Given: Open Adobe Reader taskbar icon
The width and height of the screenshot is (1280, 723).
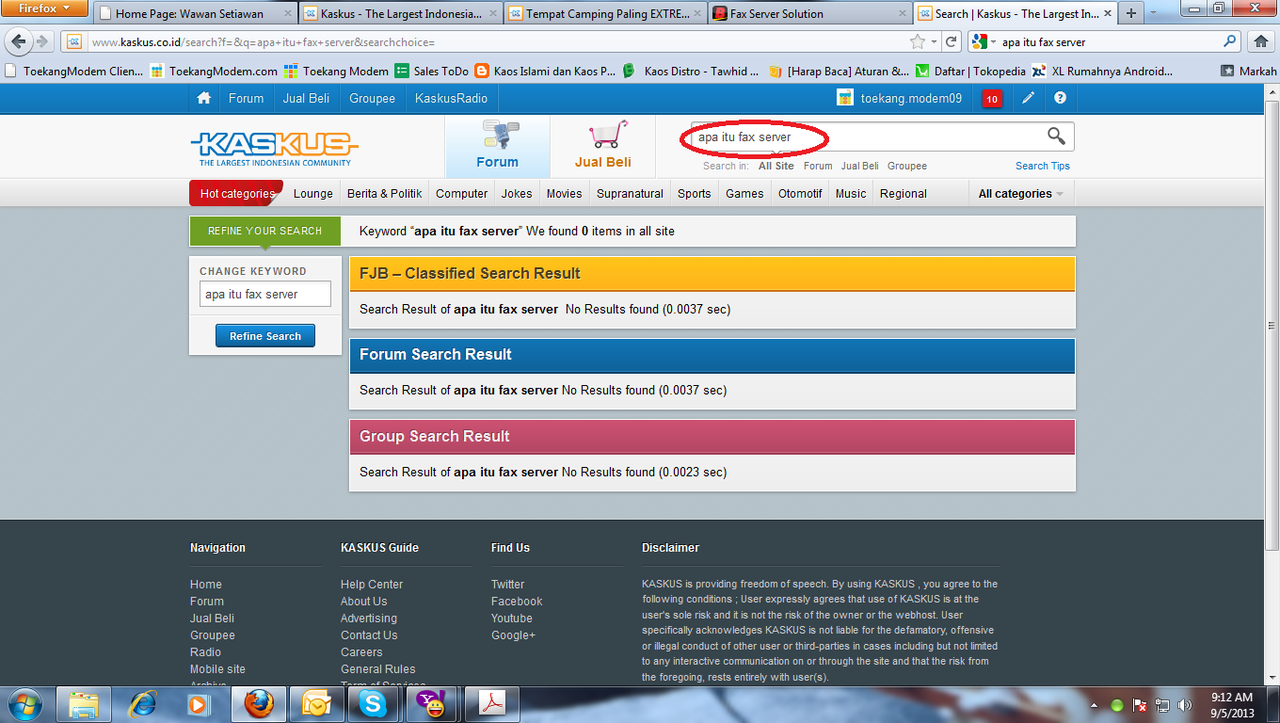Looking at the screenshot, I should pos(491,704).
